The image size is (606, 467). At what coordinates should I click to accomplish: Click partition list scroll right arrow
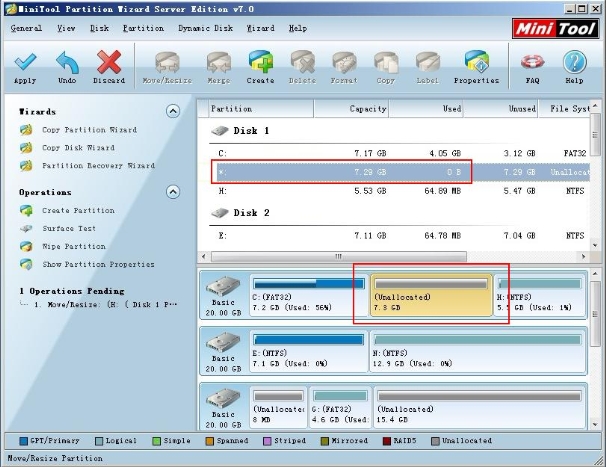[583, 256]
